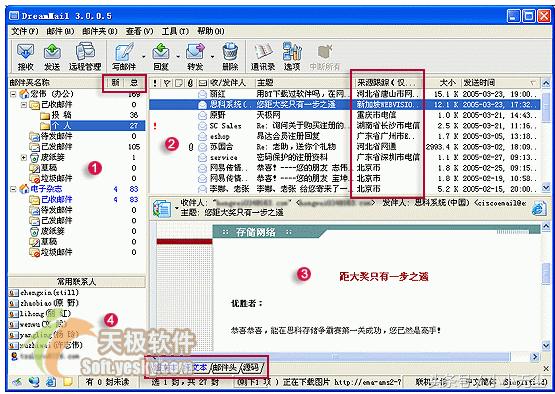This screenshot has width=555, height=394.
Task: Collapse the 电子杂志 account tree
Action: (13, 189)
